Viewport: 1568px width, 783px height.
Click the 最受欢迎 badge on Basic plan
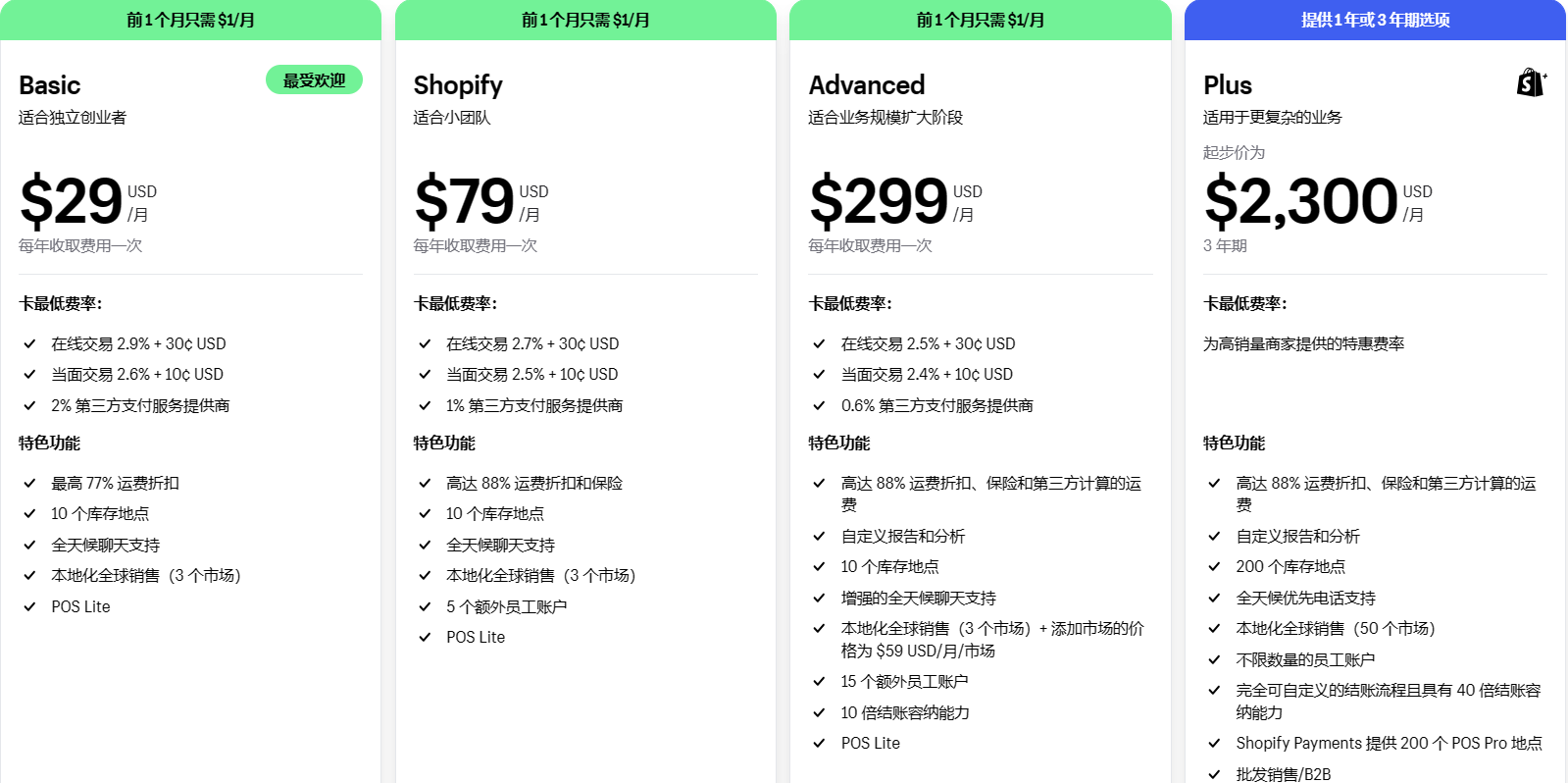click(x=314, y=80)
